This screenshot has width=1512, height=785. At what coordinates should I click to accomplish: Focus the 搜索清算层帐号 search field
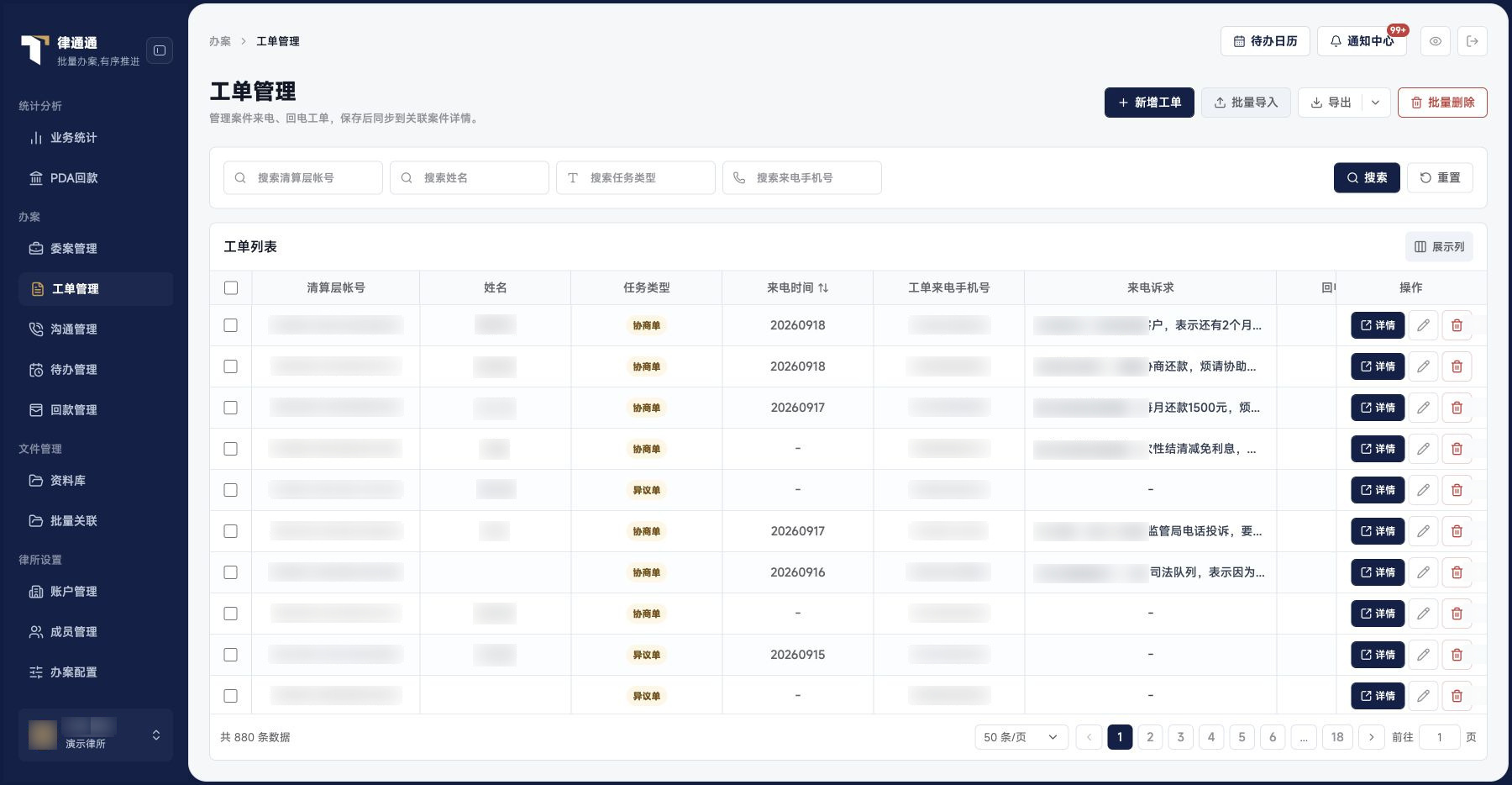303,178
